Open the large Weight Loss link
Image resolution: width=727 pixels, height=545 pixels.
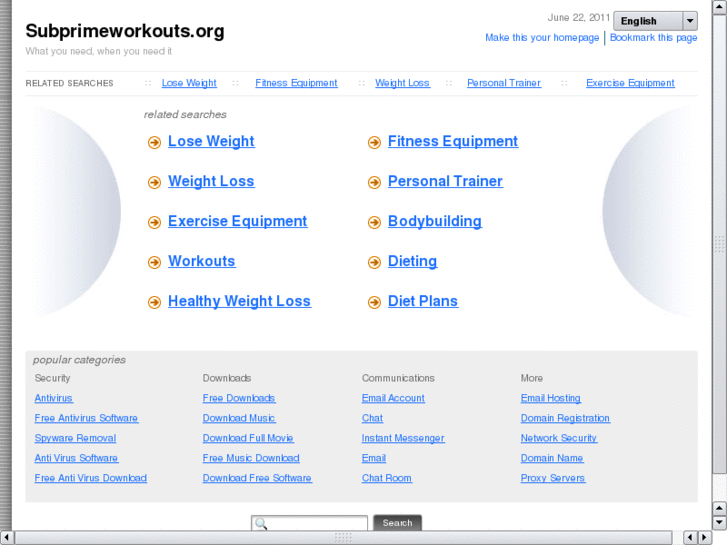pos(211,181)
